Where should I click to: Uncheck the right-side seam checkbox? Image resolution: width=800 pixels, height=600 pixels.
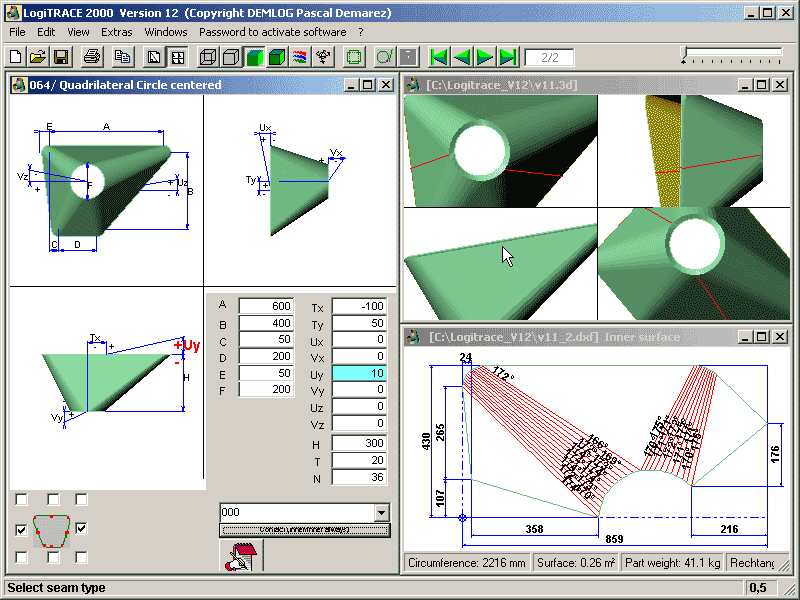pyautogui.click(x=81, y=529)
